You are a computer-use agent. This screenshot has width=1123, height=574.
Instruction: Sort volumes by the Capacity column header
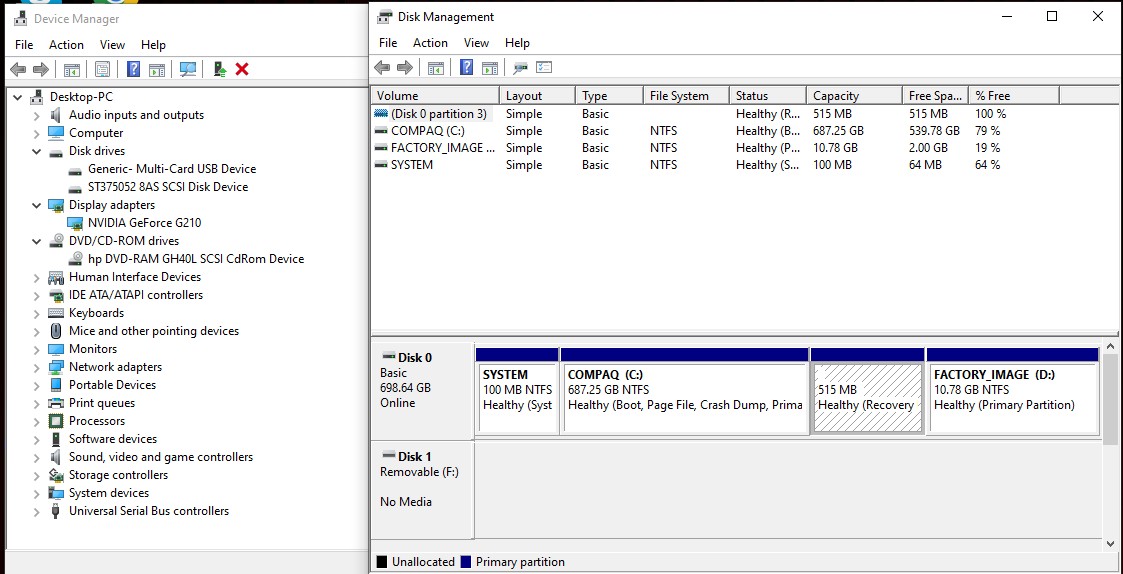click(x=849, y=96)
